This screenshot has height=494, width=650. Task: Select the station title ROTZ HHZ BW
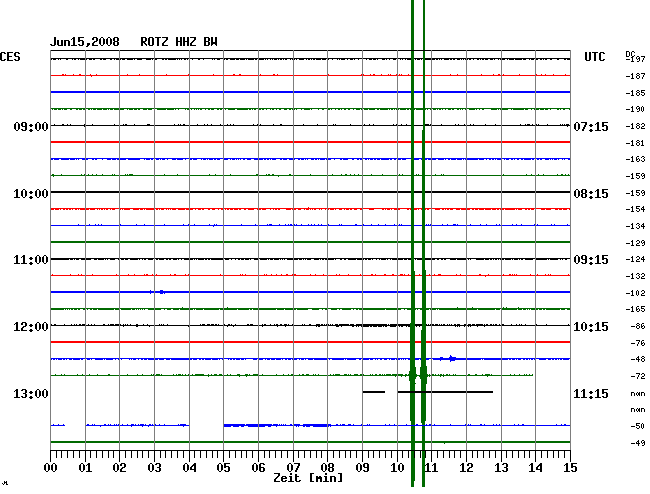pyautogui.click(x=179, y=42)
